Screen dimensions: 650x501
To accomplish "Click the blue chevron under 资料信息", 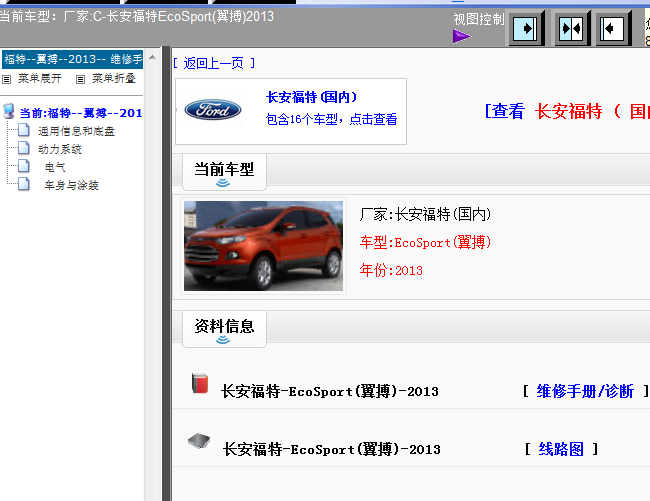I will click(x=223, y=340).
